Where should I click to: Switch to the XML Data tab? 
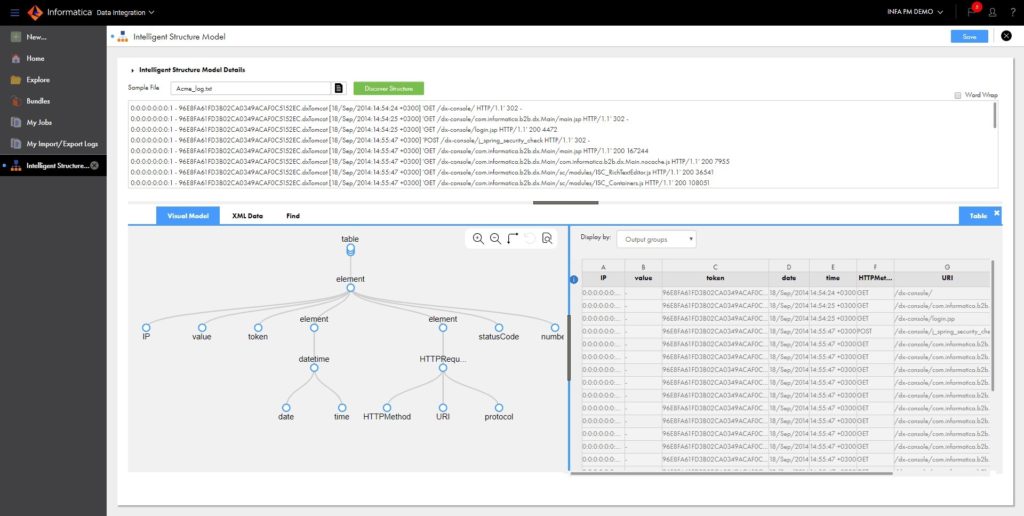247,215
